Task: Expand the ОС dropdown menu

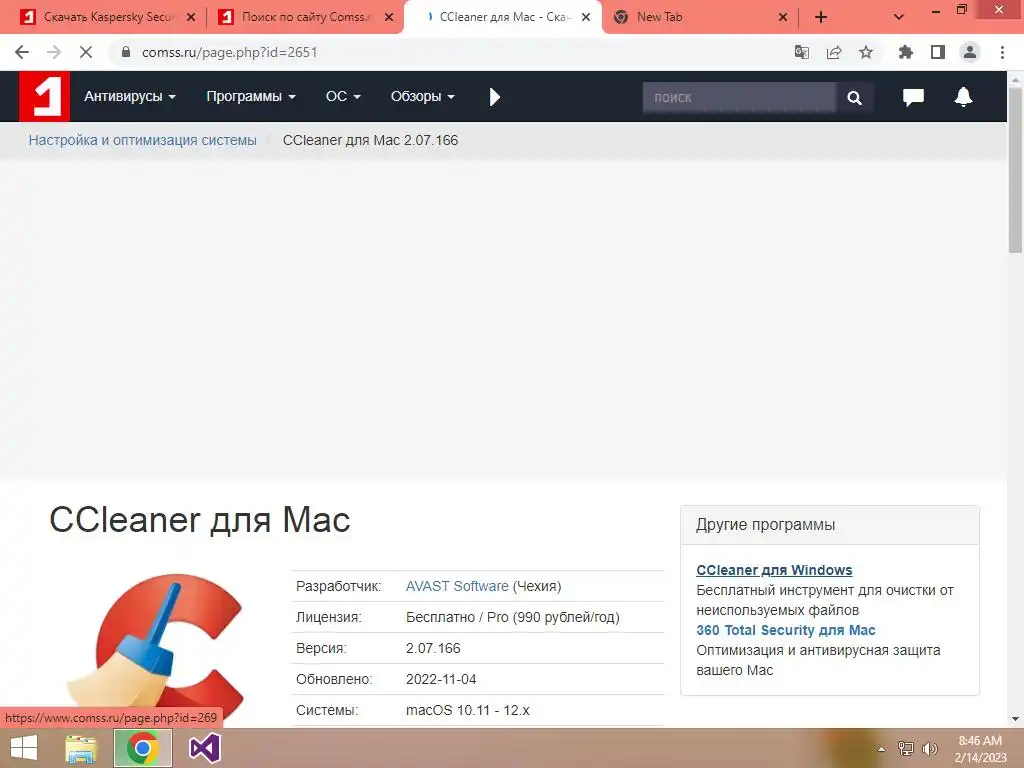Action: [x=343, y=97]
